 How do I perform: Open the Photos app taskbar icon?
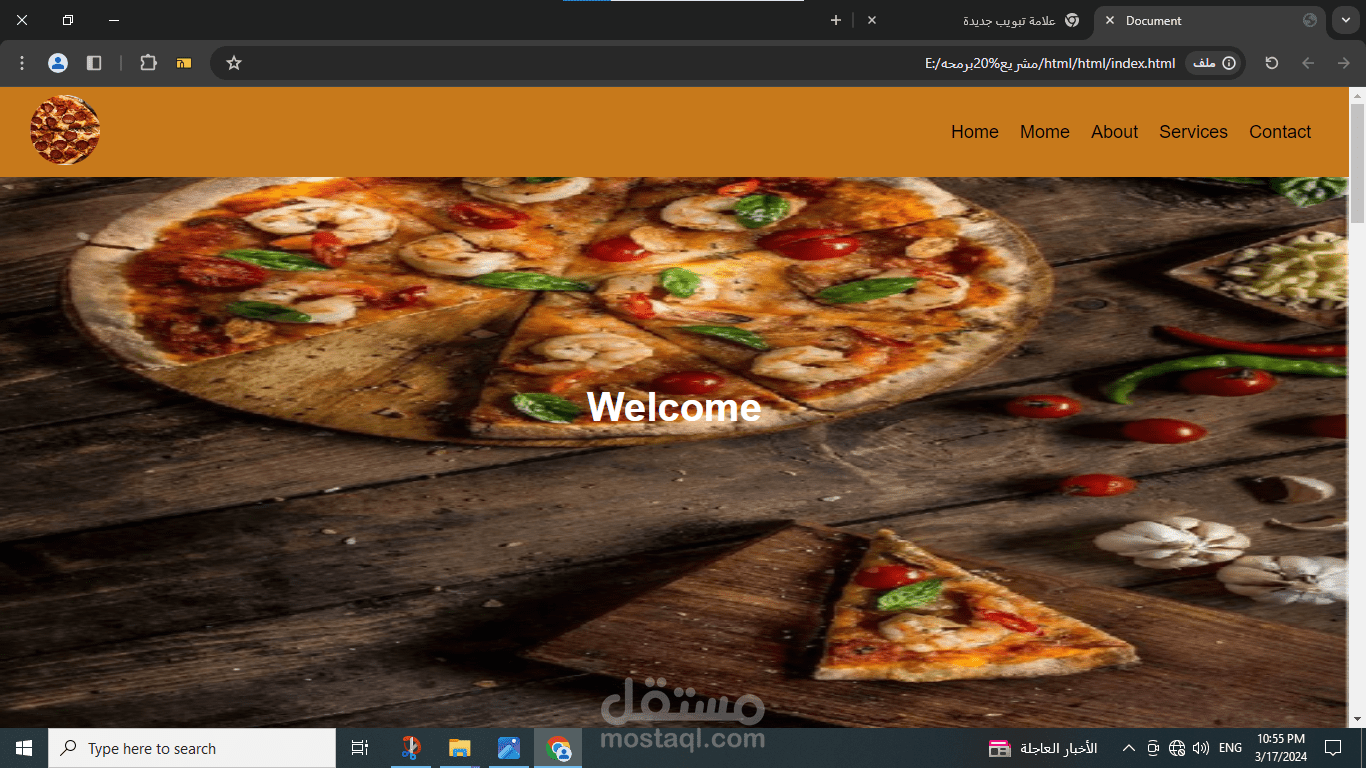tap(509, 748)
